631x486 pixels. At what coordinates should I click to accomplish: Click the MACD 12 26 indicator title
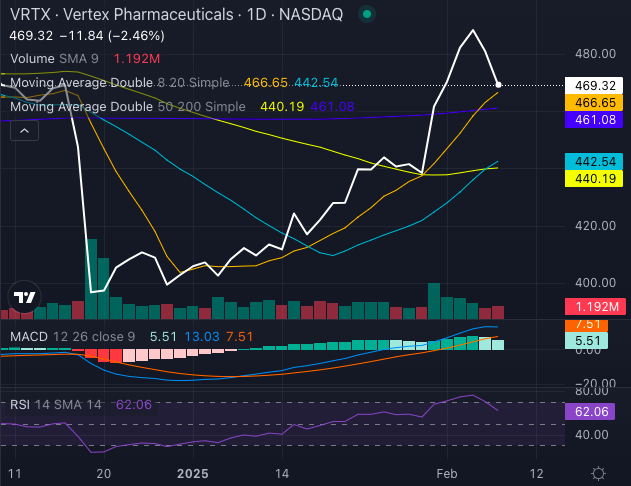coord(70,337)
